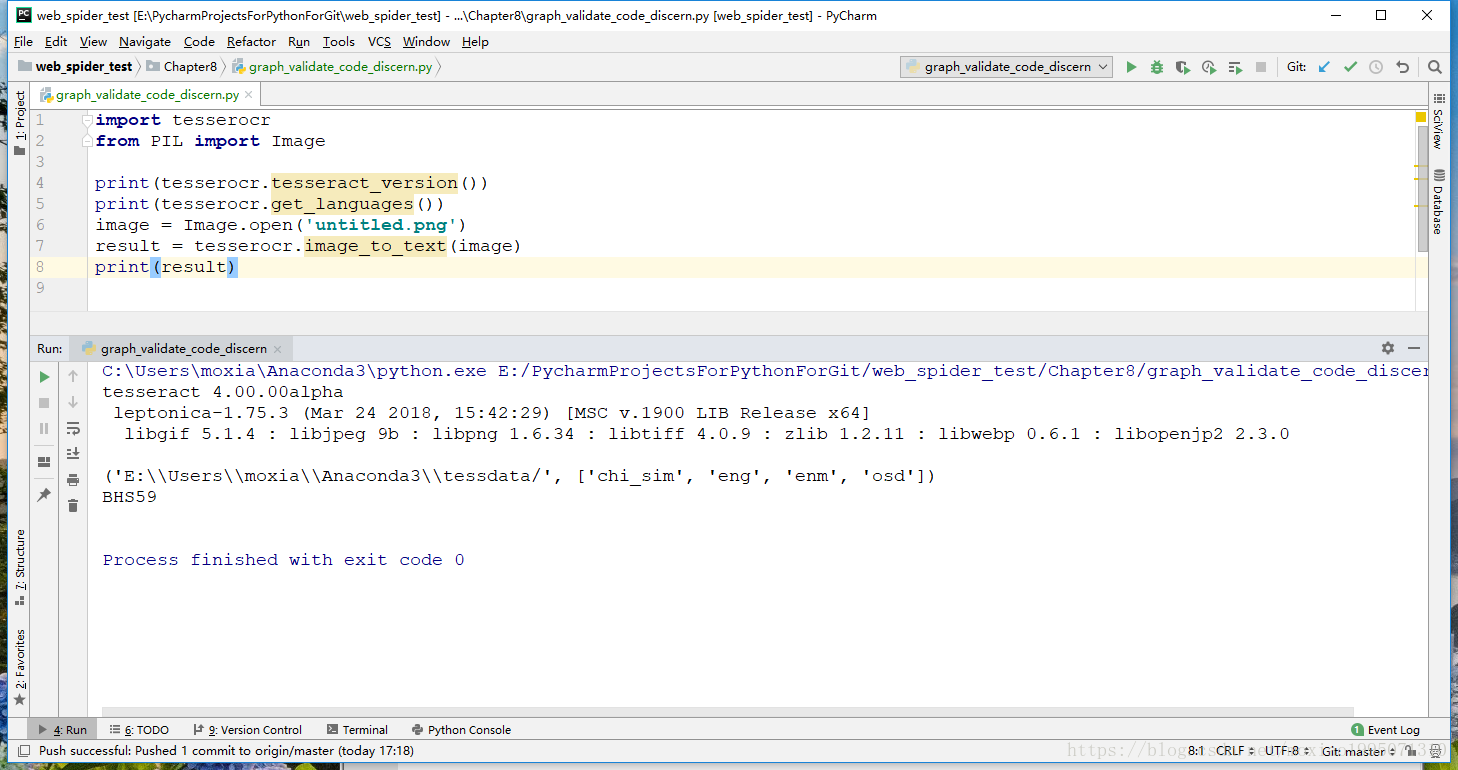Stop the process in Run panel

point(44,403)
